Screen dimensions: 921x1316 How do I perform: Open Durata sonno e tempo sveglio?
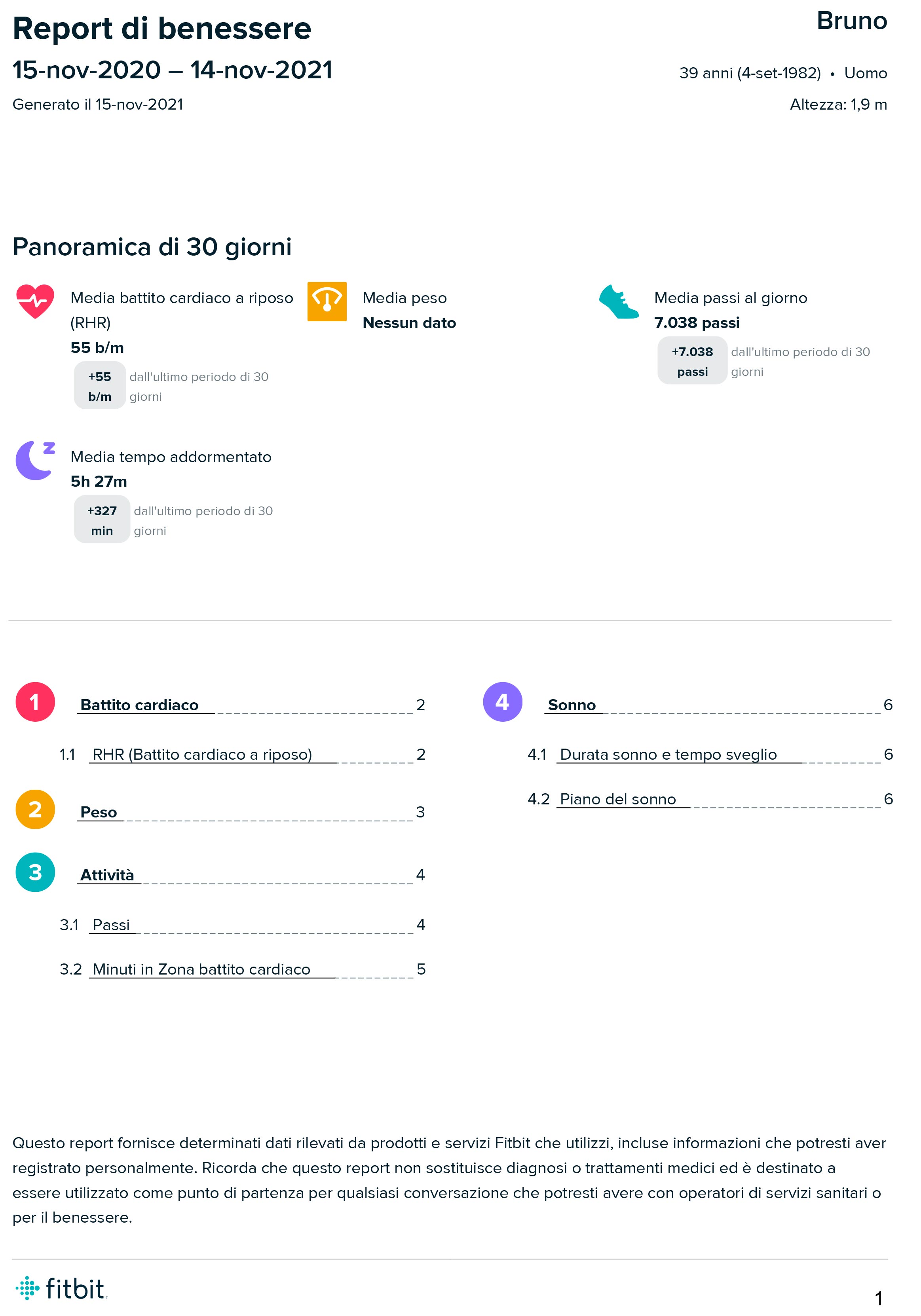click(668, 754)
